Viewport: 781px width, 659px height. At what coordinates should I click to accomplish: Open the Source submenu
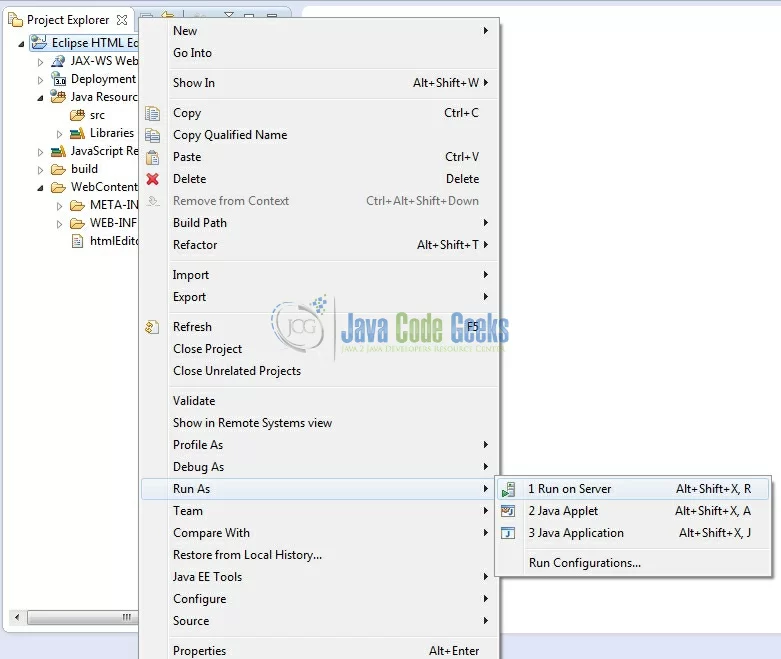(320, 621)
